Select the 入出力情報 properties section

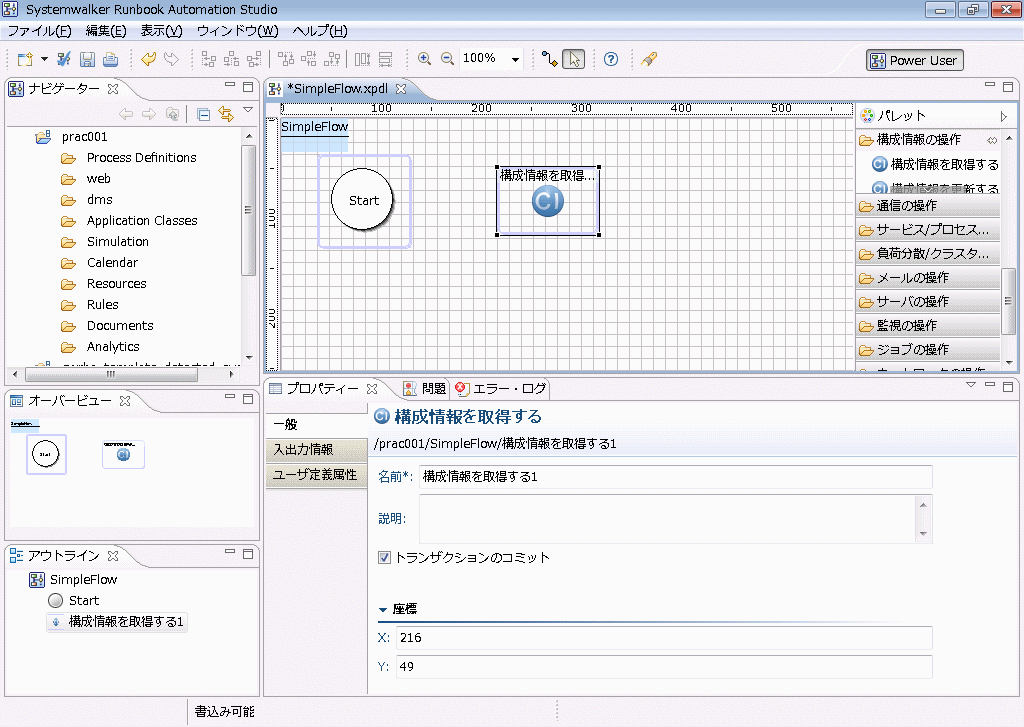tap(317, 449)
